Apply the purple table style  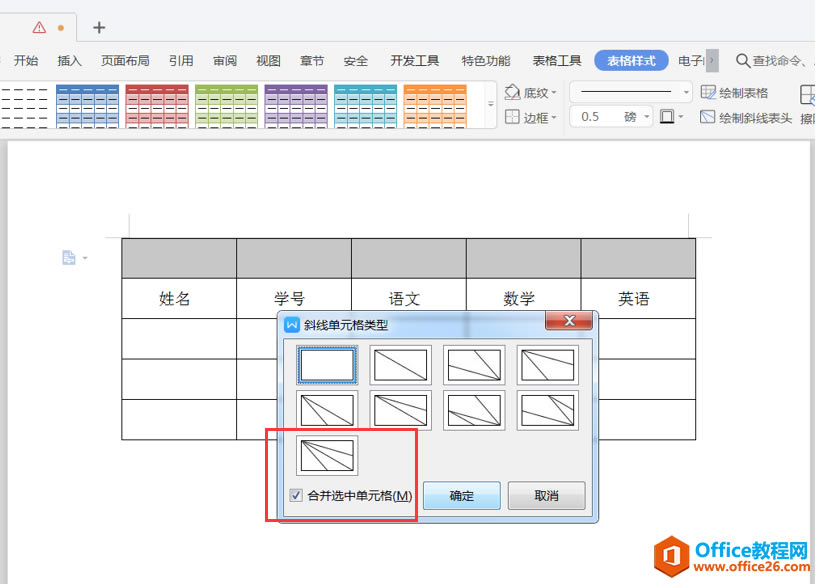coord(296,106)
